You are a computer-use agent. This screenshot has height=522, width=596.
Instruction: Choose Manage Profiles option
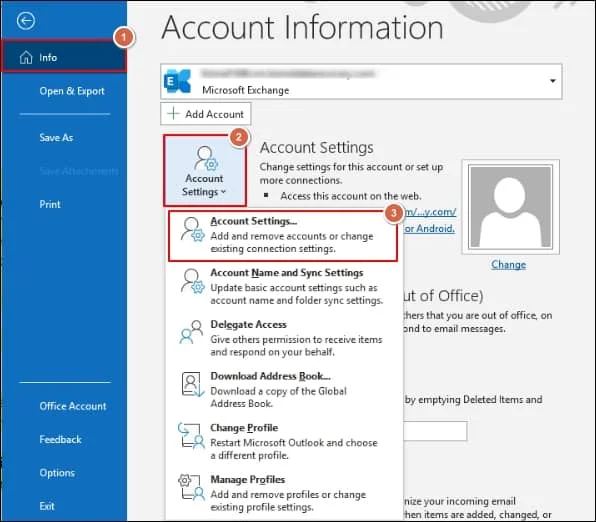[283, 493]
